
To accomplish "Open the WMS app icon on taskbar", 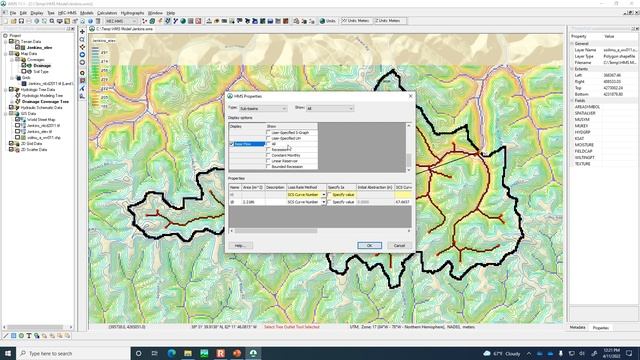I will pyautogui.click(x=253, y=353).
